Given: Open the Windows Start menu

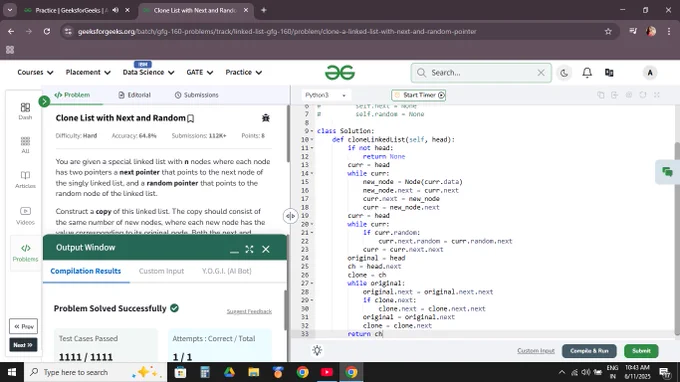Looking at the screenshot, I should (x=12, y=372).
